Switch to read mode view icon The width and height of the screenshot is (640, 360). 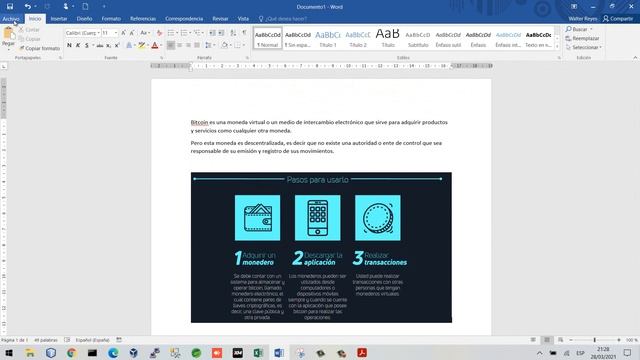tap(533, 340)
